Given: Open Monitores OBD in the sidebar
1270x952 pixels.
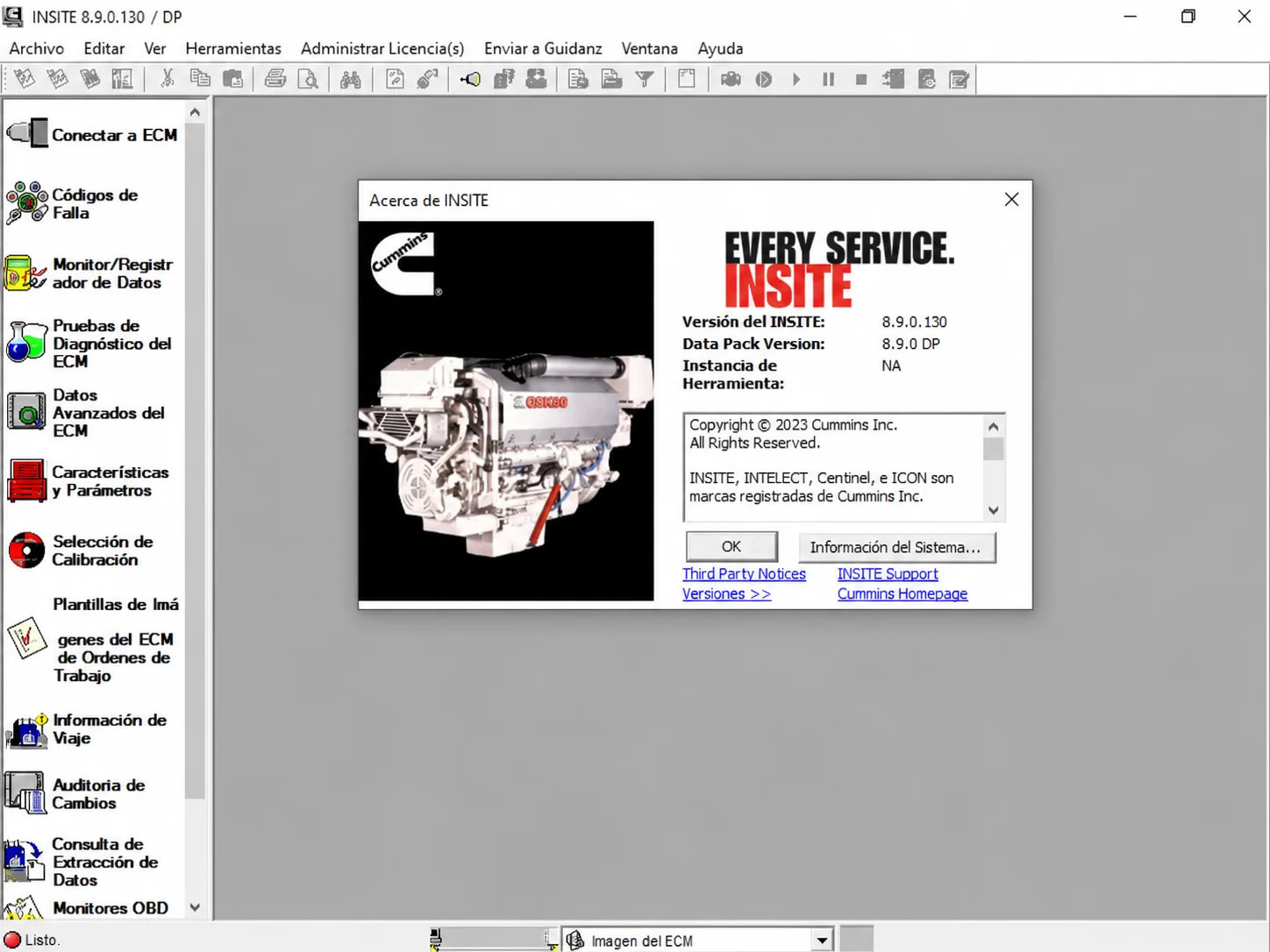Looking at the screenshot, I should [88, 908].
